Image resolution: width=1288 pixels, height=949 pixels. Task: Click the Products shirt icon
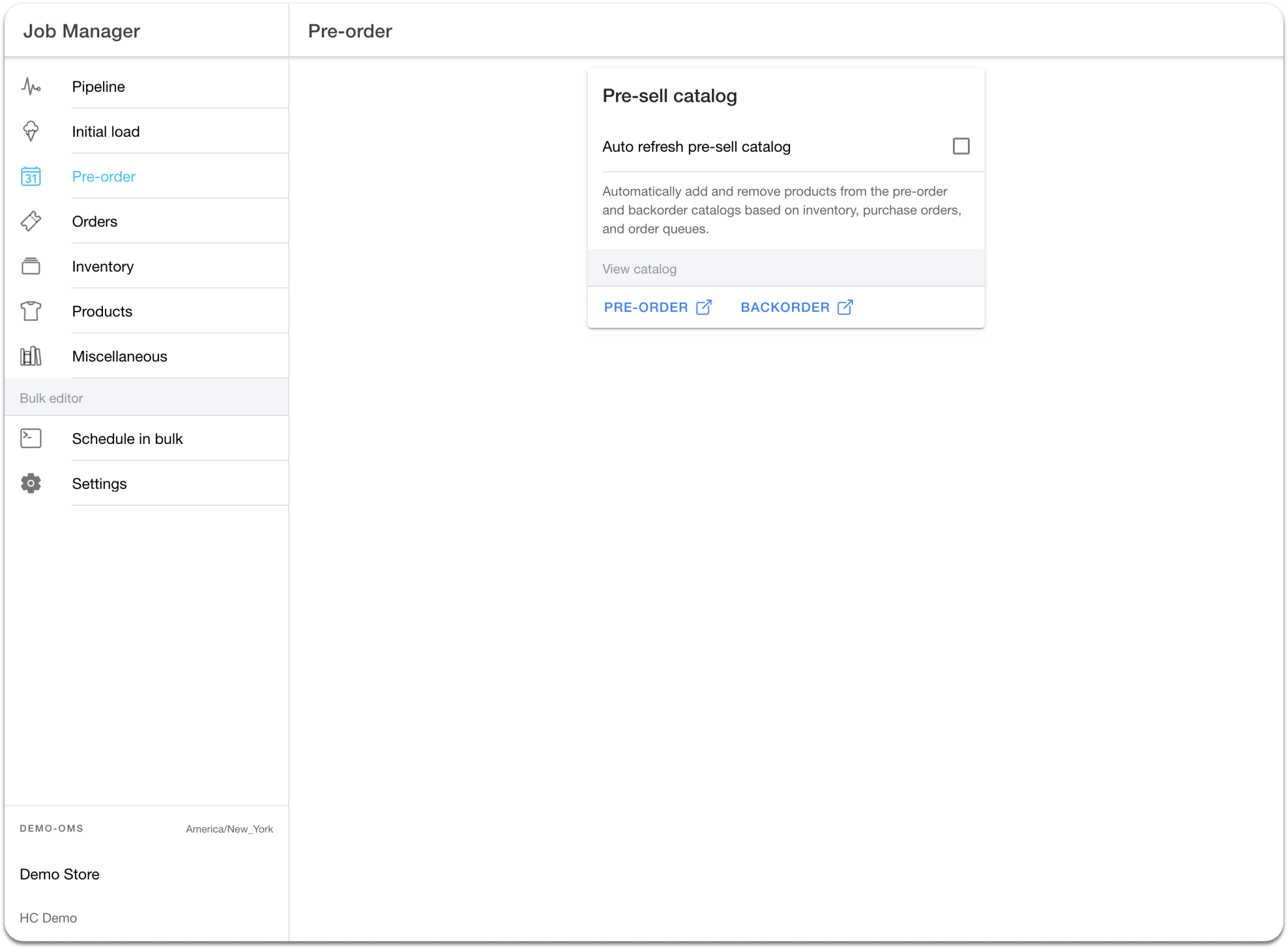point(31,311)
